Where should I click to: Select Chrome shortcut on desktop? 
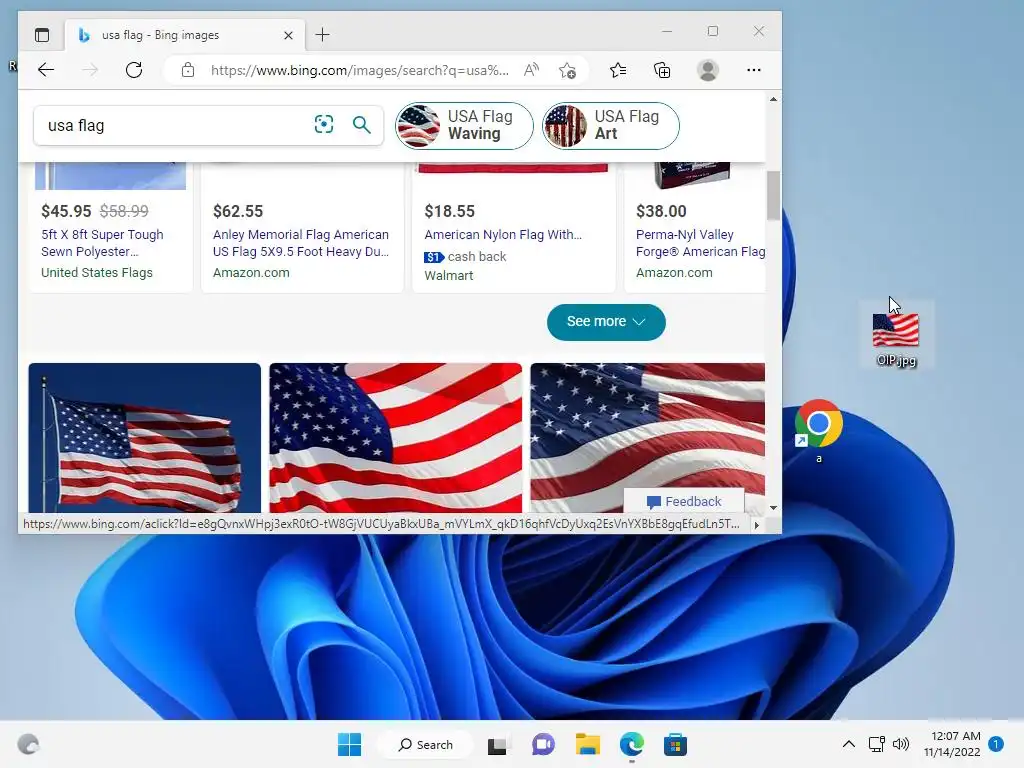click(818, 431)
